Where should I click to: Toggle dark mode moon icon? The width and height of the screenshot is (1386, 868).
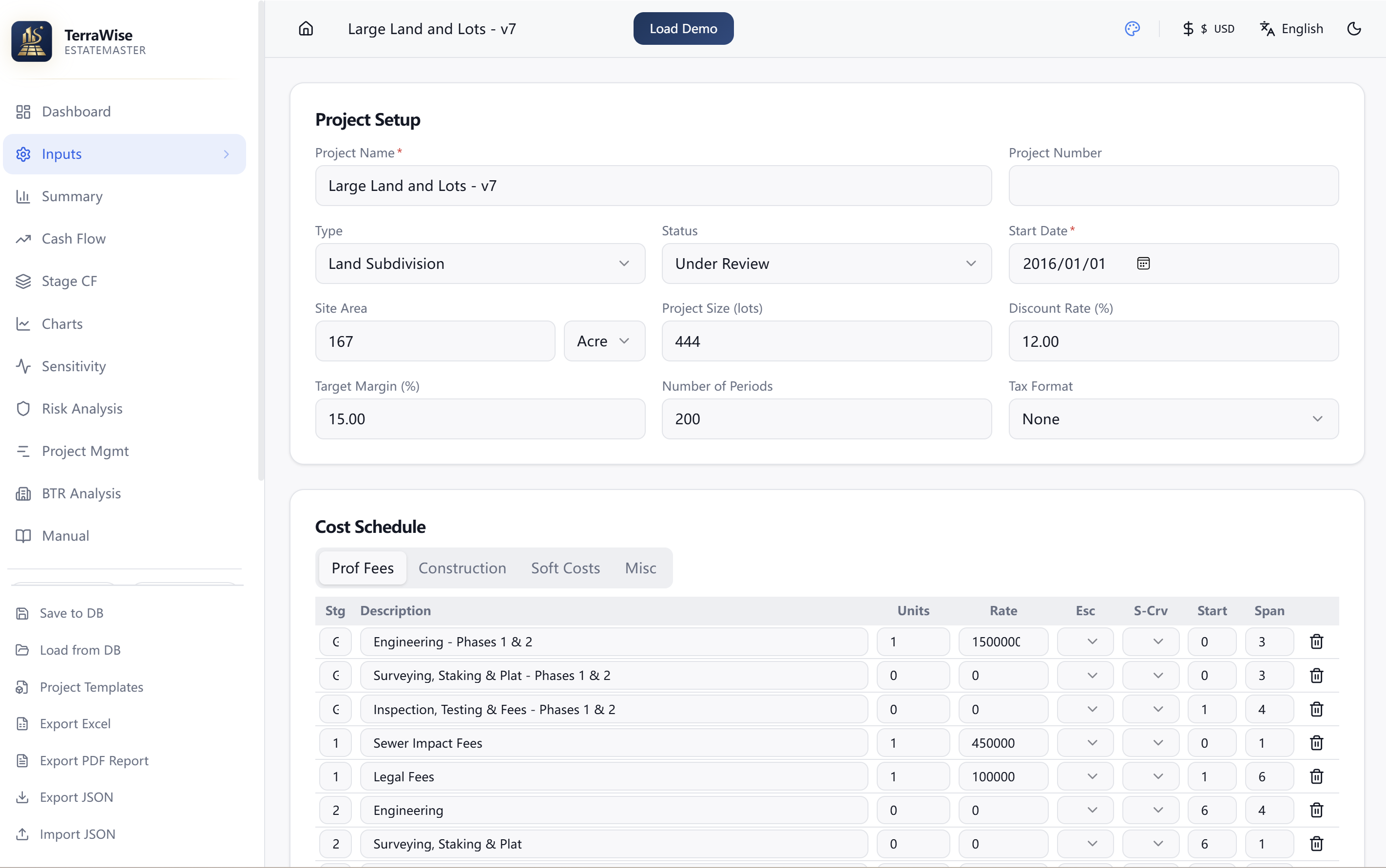click(x=1353, y=29)
